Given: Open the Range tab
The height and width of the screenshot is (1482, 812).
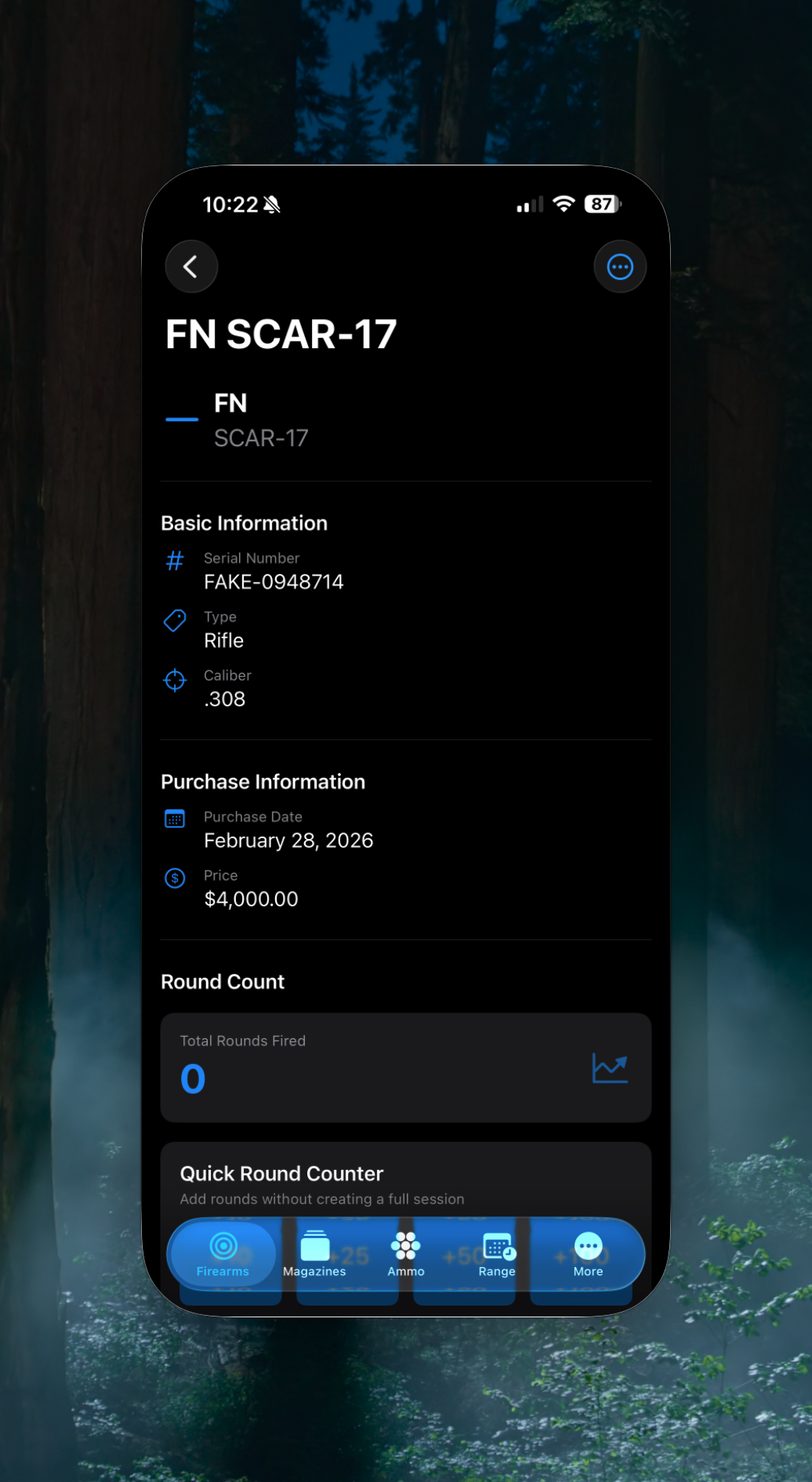Looking at the screenshot, I should tap(498, 1254).
